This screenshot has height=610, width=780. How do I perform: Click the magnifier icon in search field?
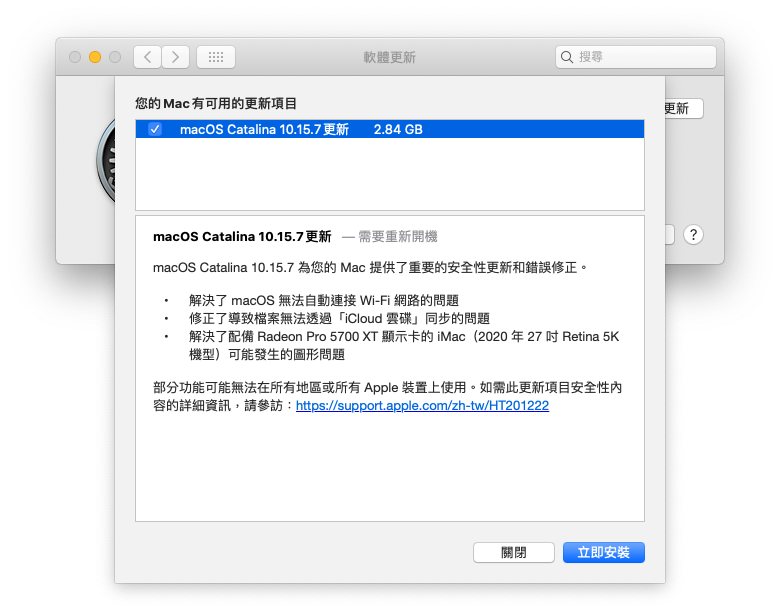567,57
